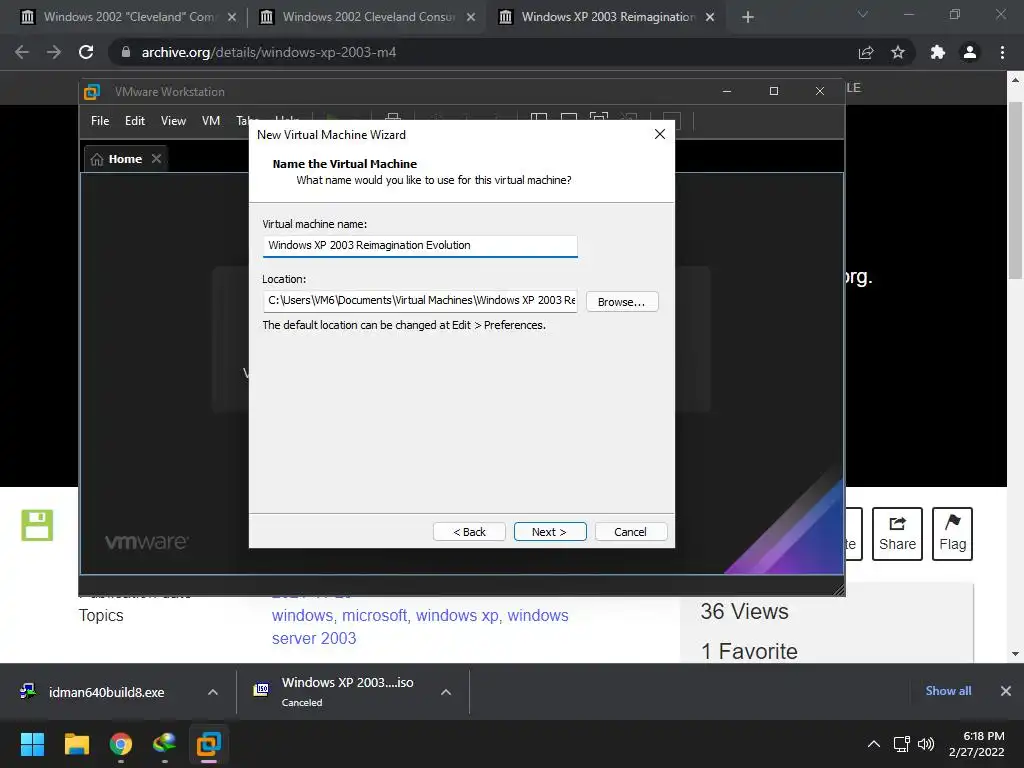Screen dimensions: 1024x768
Task: Open VMware Workstation File menu
Action: tap(100, 121)
